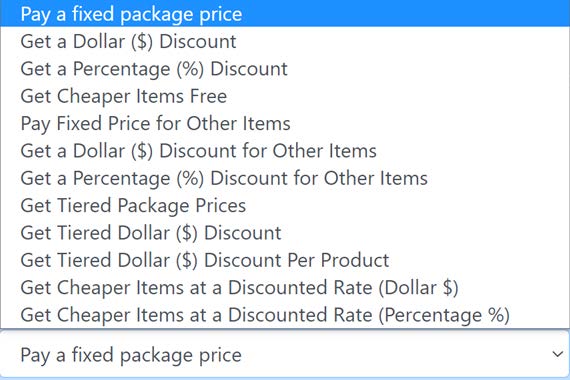Viewport: 570px width, 380px height.
Task: Pick 'Get Cheaper Items at a Discounted Rate (Percentage %)'
Action: coord(285,315)
